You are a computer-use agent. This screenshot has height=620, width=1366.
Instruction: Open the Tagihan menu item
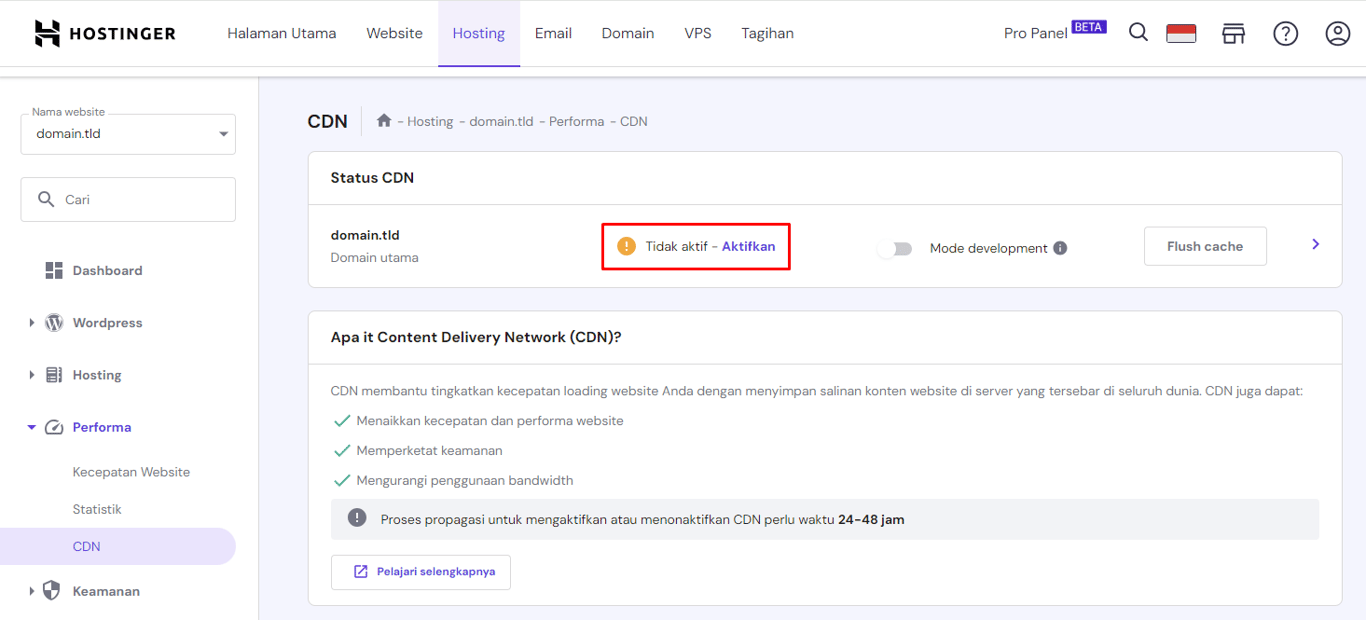pyautogui.click(x=767, y=32)
